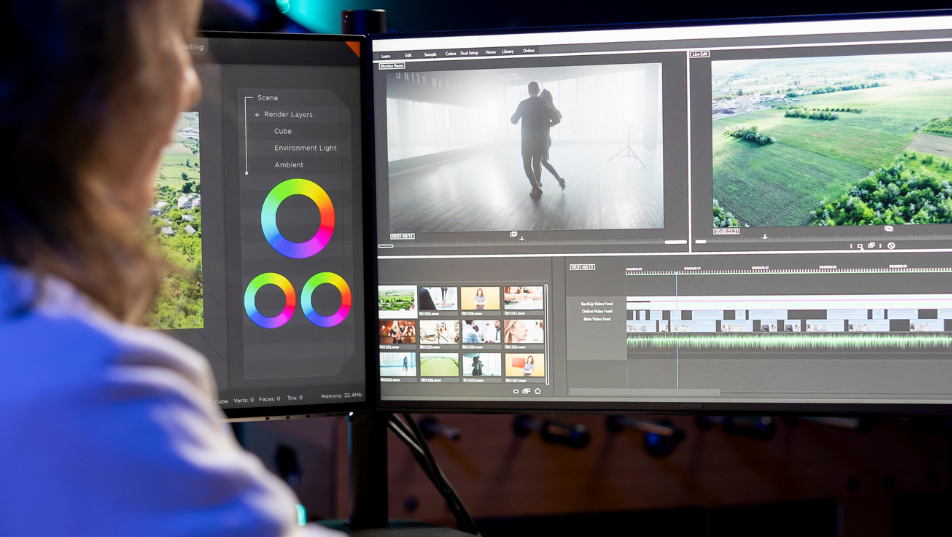Select the camera tripod clip thumbnail
Image resolution: width=952 pixels, height=537 pixels.
pyautogui.click(x=439, y=332)
